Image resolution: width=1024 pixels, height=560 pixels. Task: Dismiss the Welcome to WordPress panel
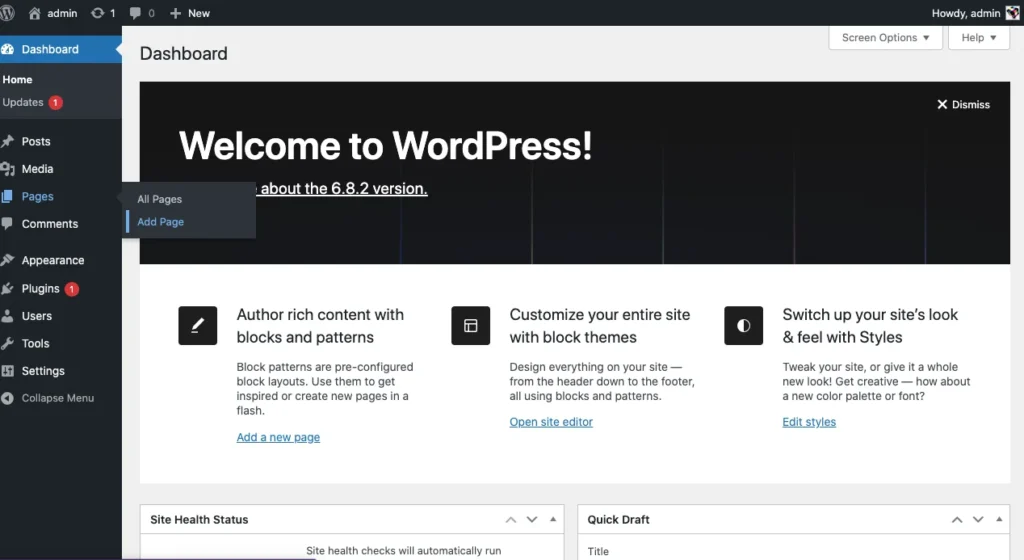(963, 104)
